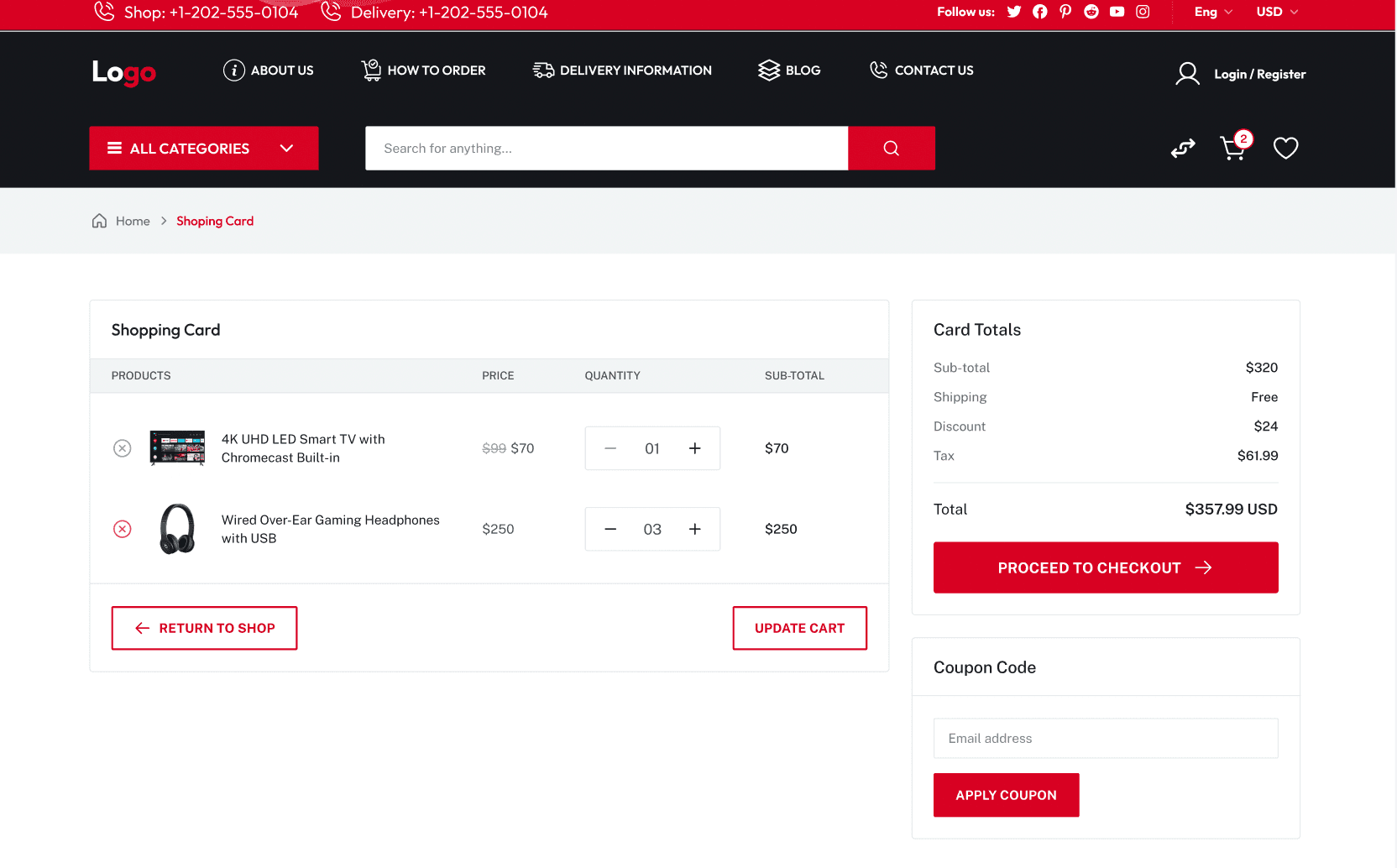Open the Instagram social icon

click(1143, 12)
